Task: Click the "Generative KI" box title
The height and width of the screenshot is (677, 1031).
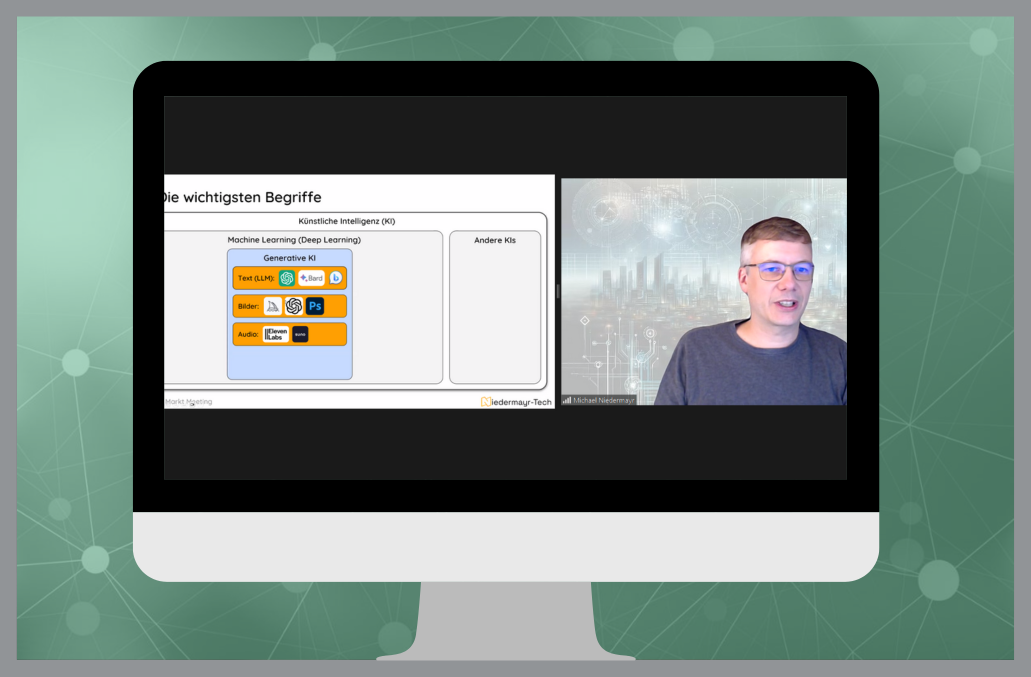Action: (x=289, y=258)
